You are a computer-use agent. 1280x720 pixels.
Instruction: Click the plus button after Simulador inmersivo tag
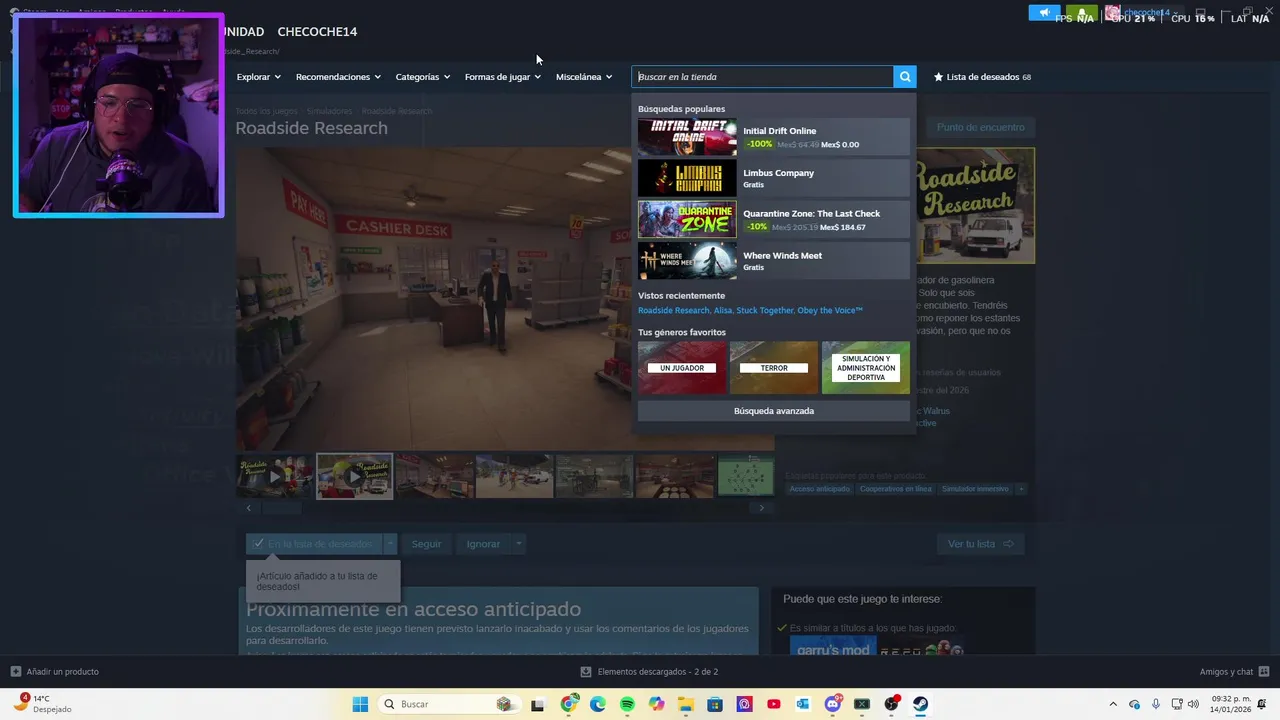(1021, 489)
